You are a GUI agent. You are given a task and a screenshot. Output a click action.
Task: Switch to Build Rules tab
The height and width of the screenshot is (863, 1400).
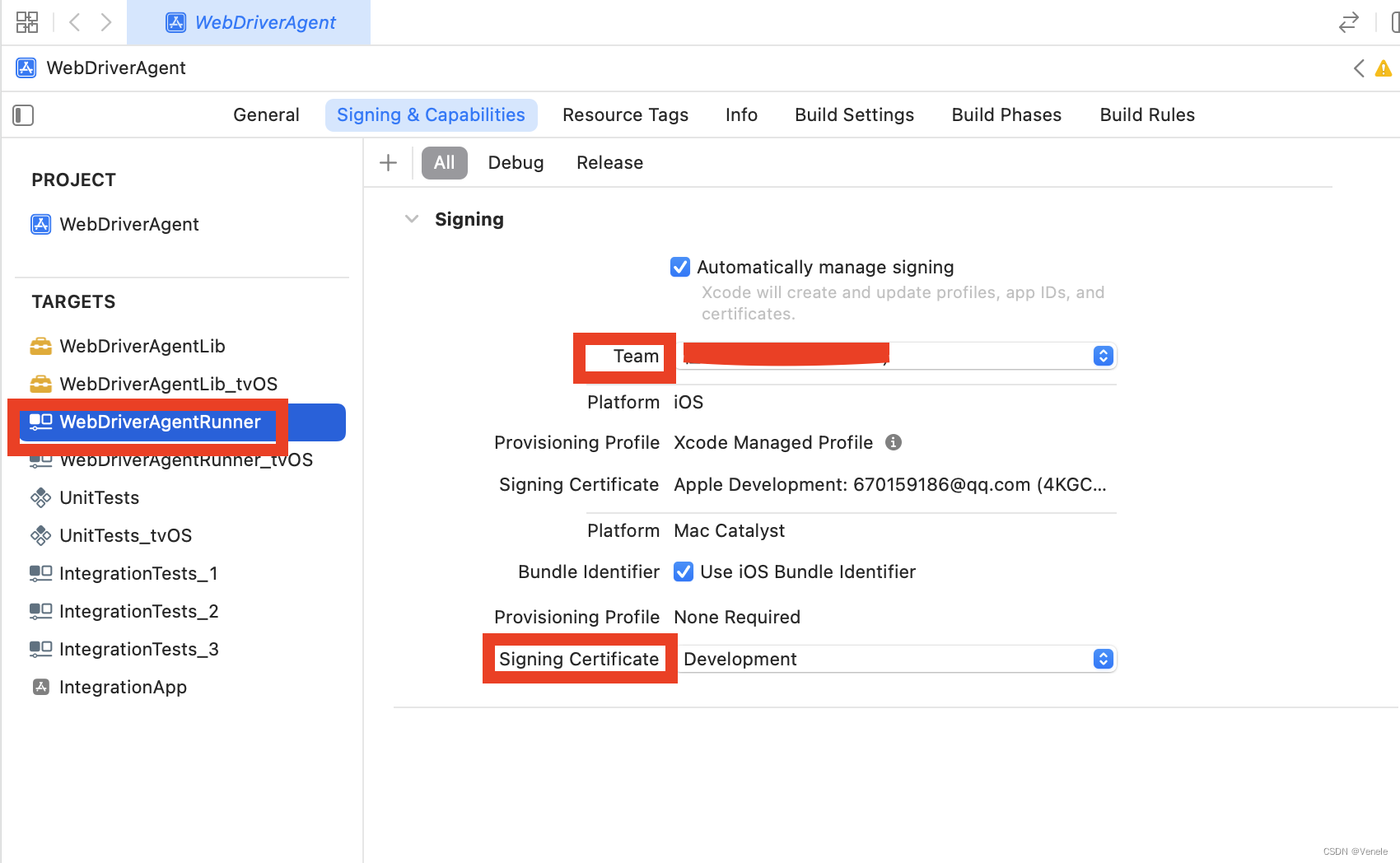click(x=1147, y=115)
